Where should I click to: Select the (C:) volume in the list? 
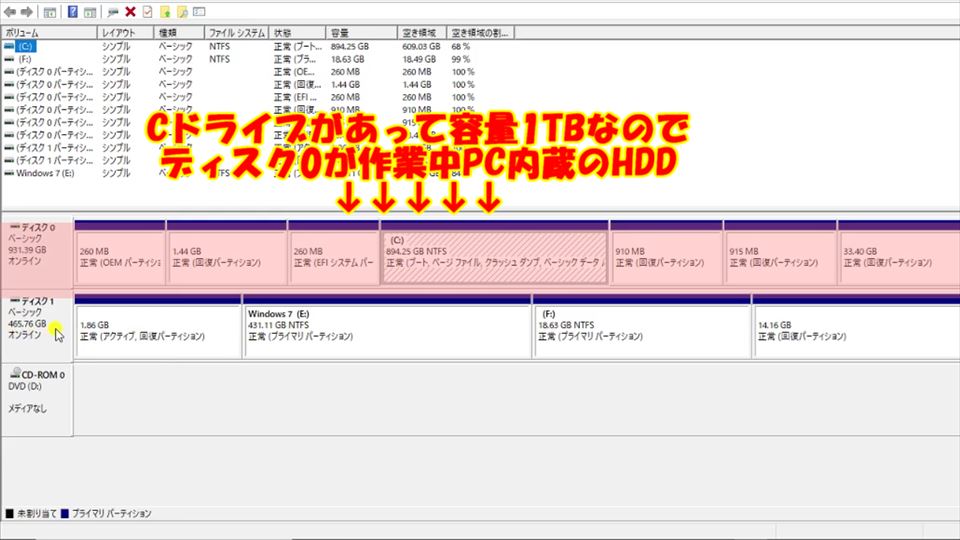25,47
